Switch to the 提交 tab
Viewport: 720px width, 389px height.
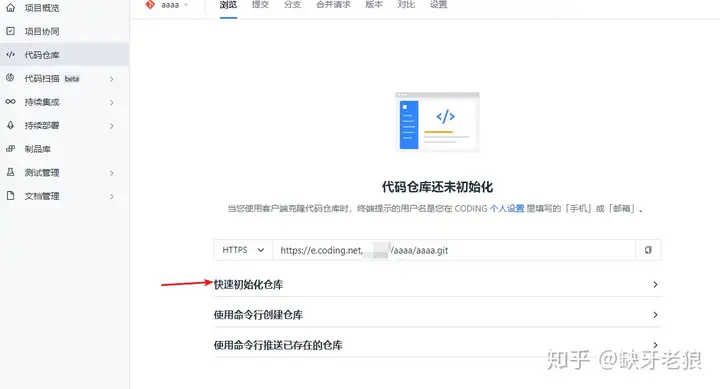[260, 5]
